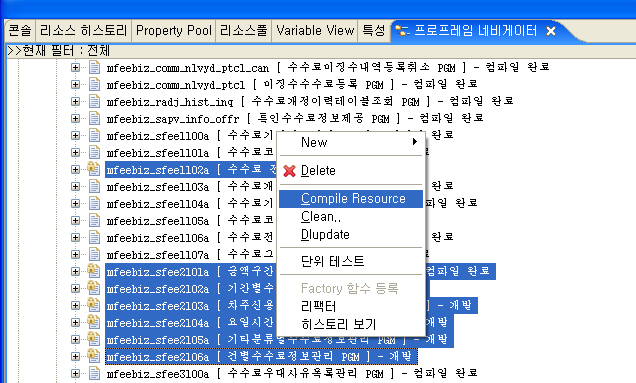
Task: Choose 히스토리 보기 from context menu
Action: click(x=351, y=324)
